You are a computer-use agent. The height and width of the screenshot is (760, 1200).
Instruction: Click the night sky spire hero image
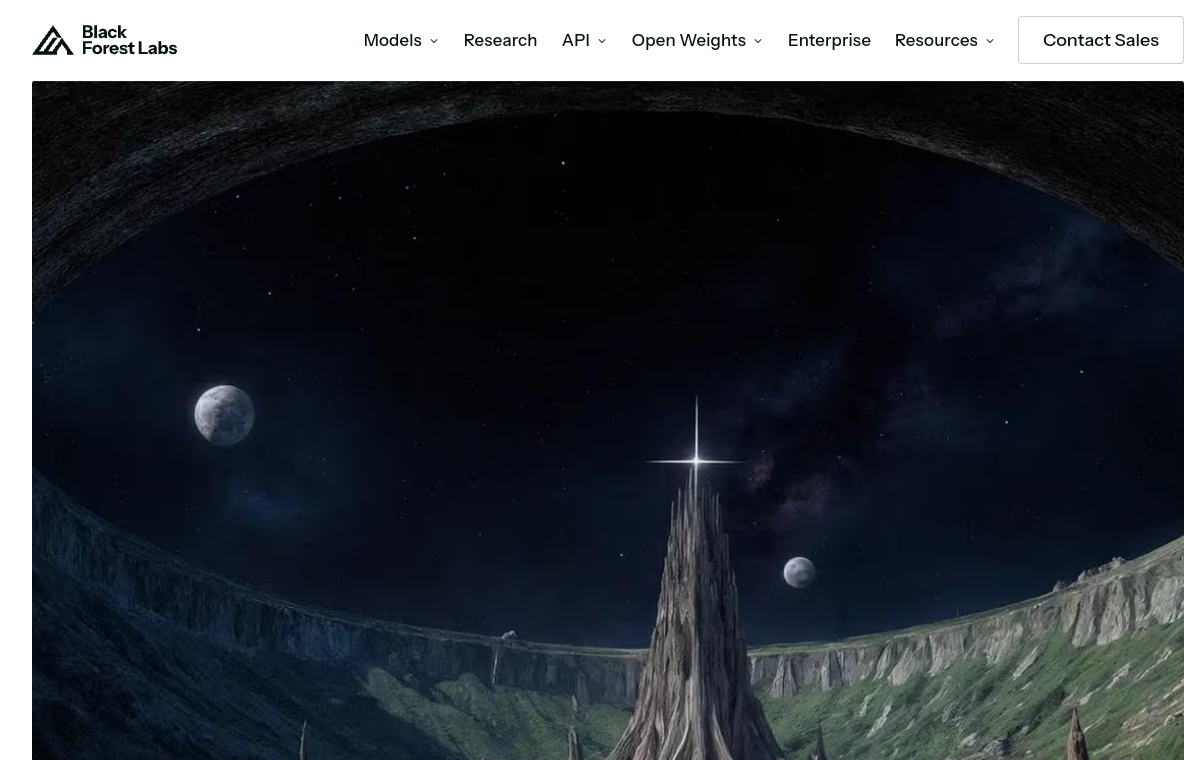click(608, 420)
